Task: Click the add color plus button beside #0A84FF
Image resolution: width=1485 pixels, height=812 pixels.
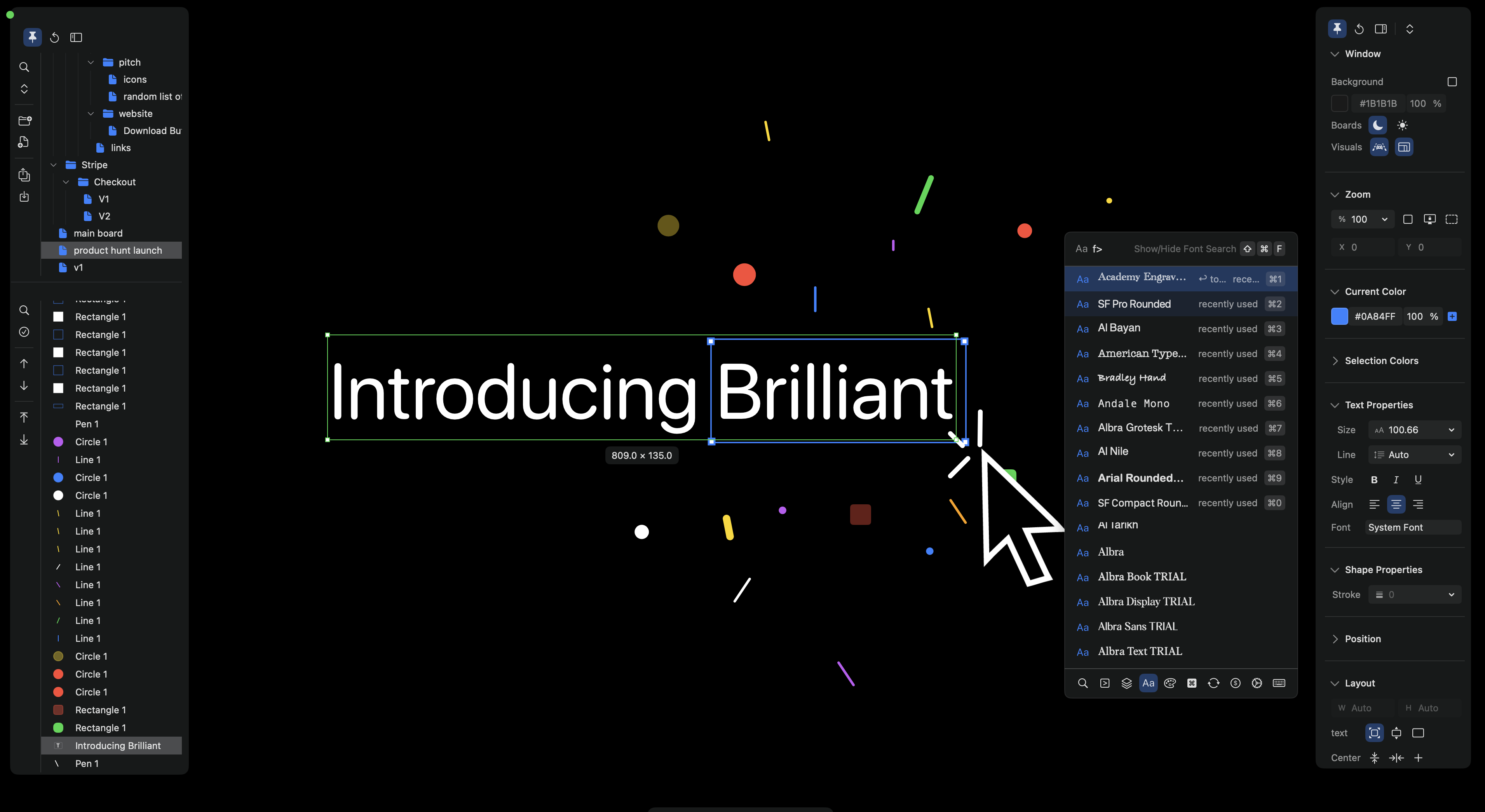Action: 1452,316
